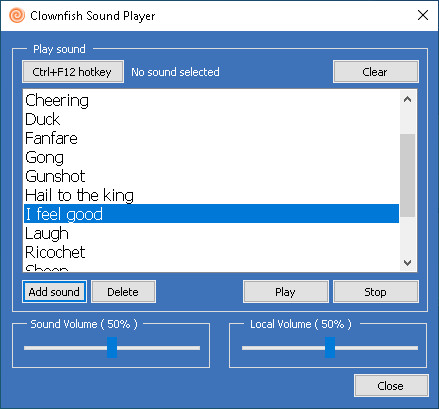This screenshot has width=439, height=409.
Task: Select the Fanfare sound
Action: (211, 138)
